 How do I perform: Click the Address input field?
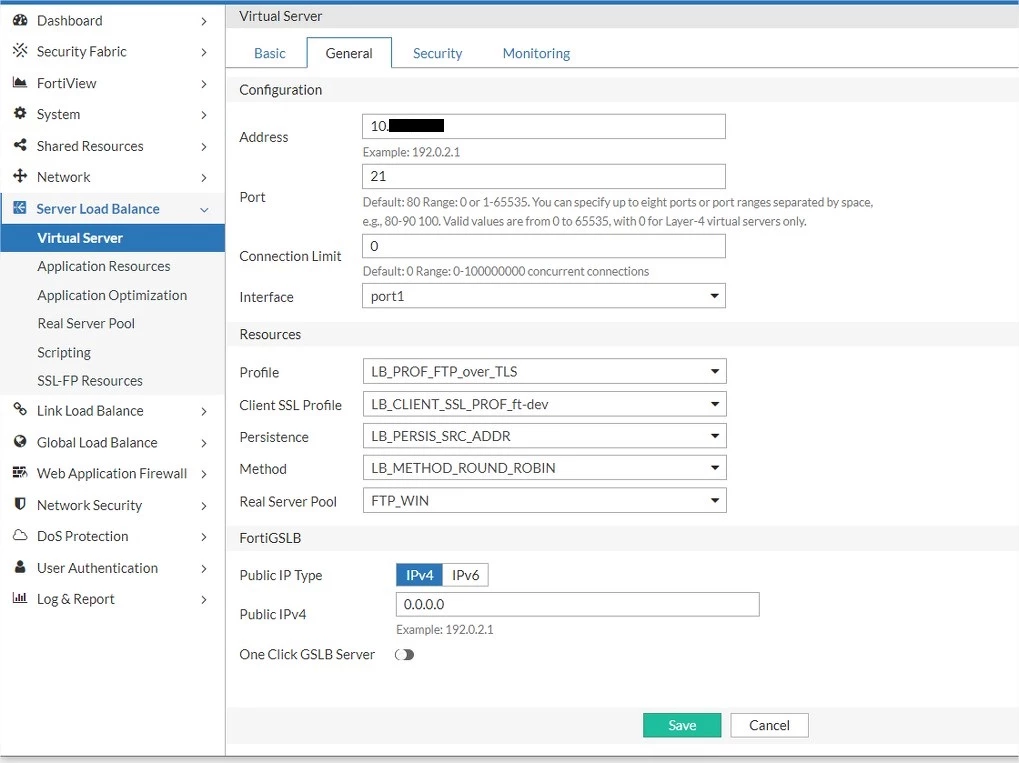point(544,126)
